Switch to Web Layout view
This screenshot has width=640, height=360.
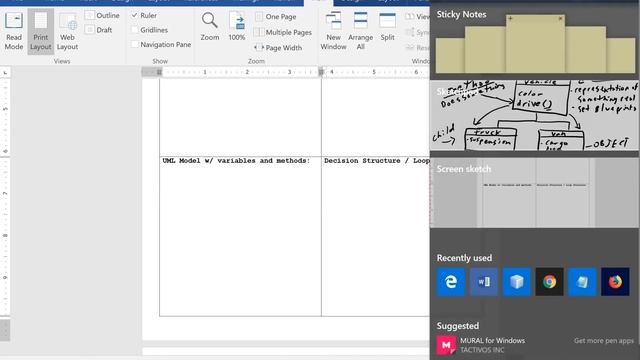tap(67, 31)
